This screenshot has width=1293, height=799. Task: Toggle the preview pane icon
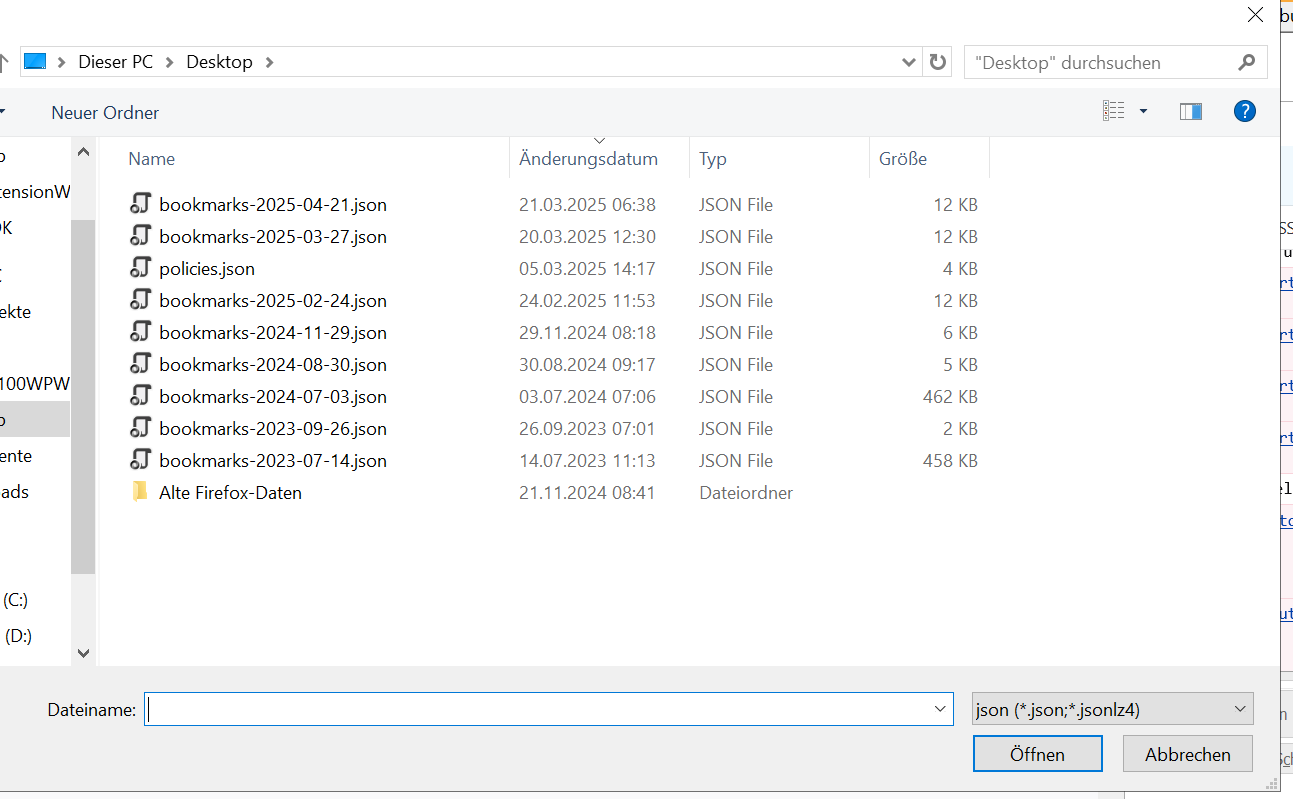coord(1190,112)
